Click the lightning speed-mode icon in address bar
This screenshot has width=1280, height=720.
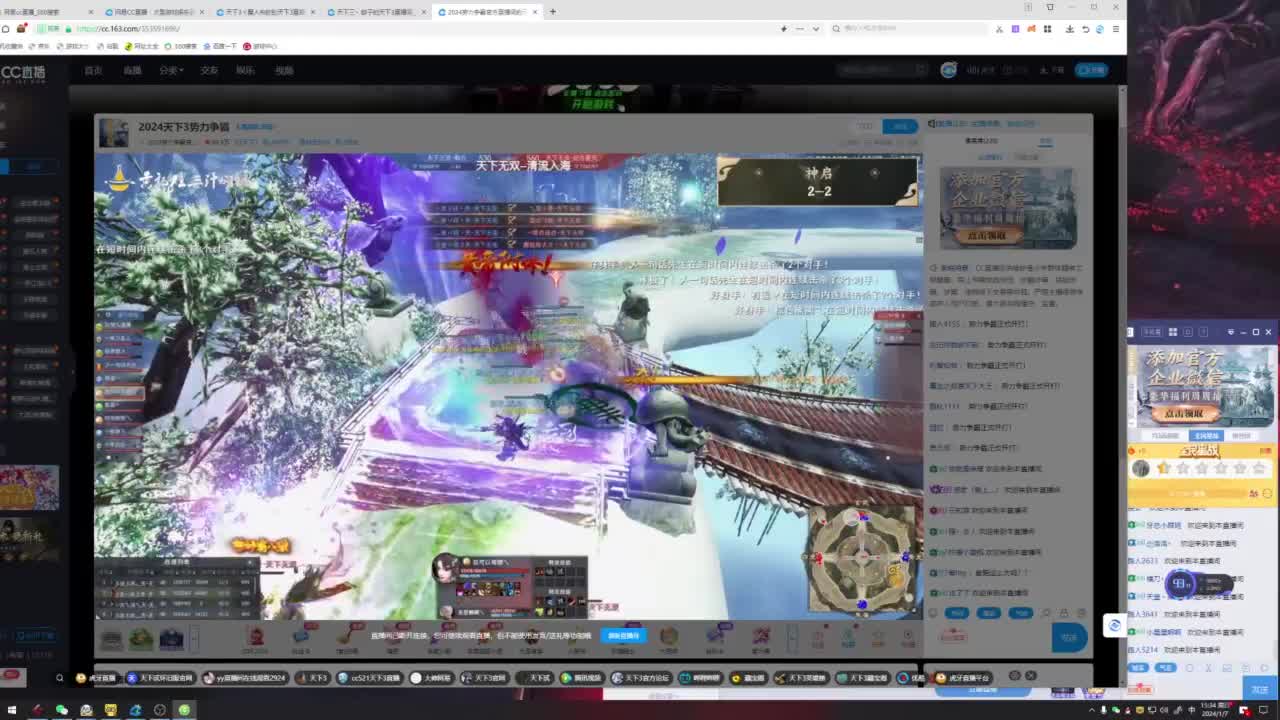tap(783, 28)
